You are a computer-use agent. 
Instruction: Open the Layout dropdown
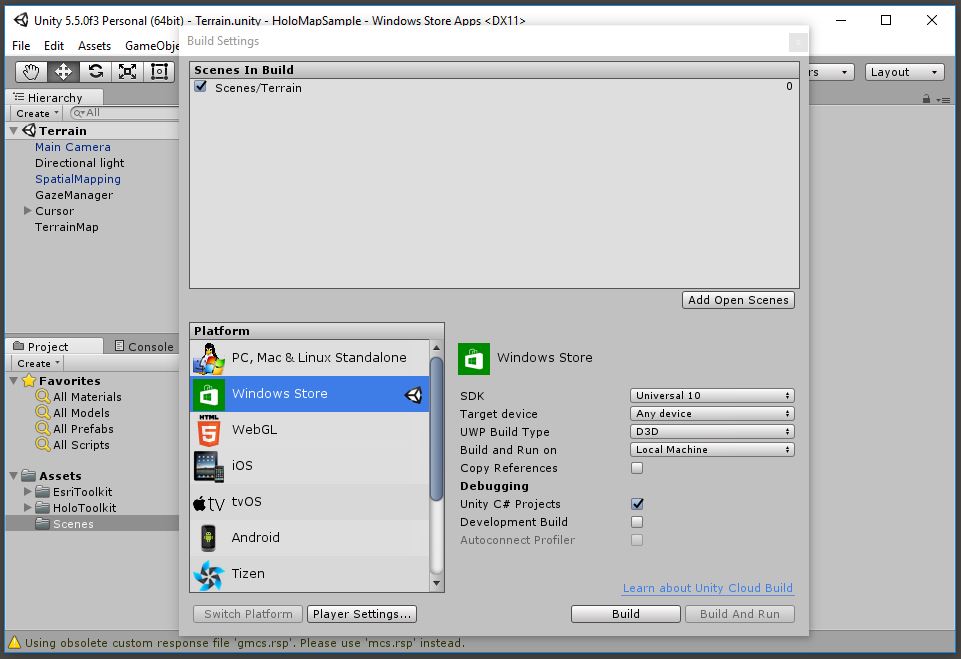(905, 72)
